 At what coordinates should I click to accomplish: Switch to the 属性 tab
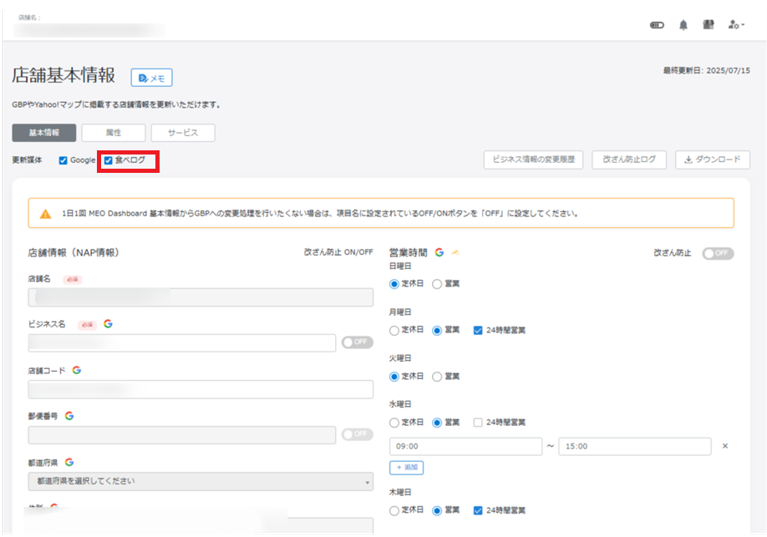(x=113, y=132)
